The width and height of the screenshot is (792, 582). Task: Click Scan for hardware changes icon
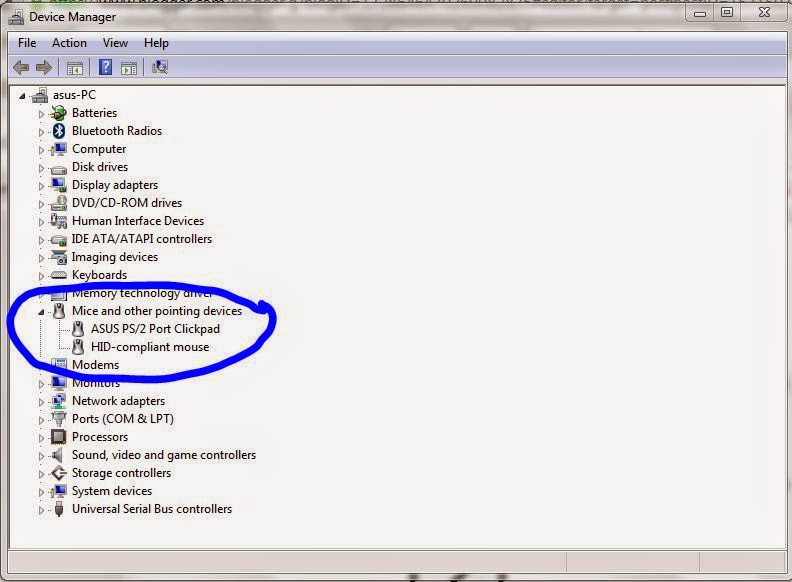click(160, 67)
